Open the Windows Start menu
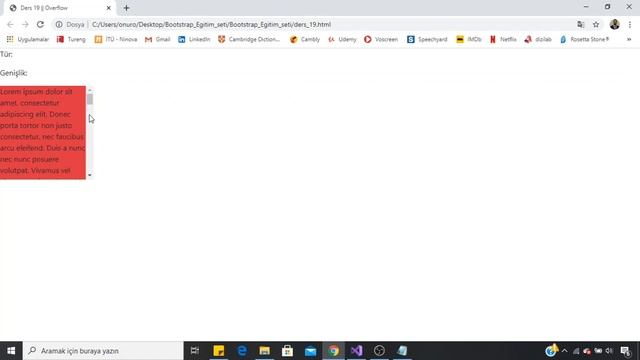This screenshot has height=360, width=640. (11, 351)
